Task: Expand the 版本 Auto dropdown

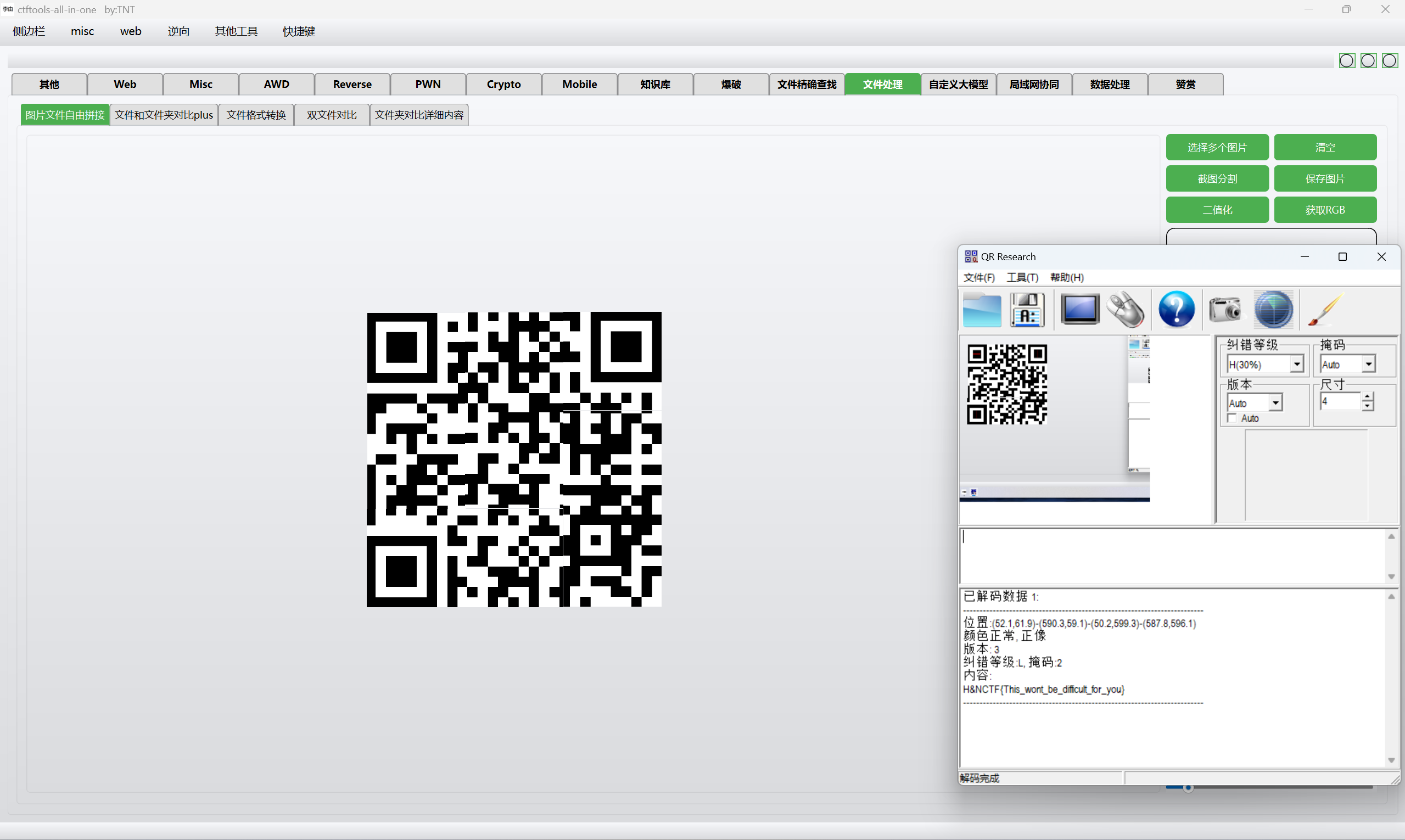Action: pos(1275,403)
